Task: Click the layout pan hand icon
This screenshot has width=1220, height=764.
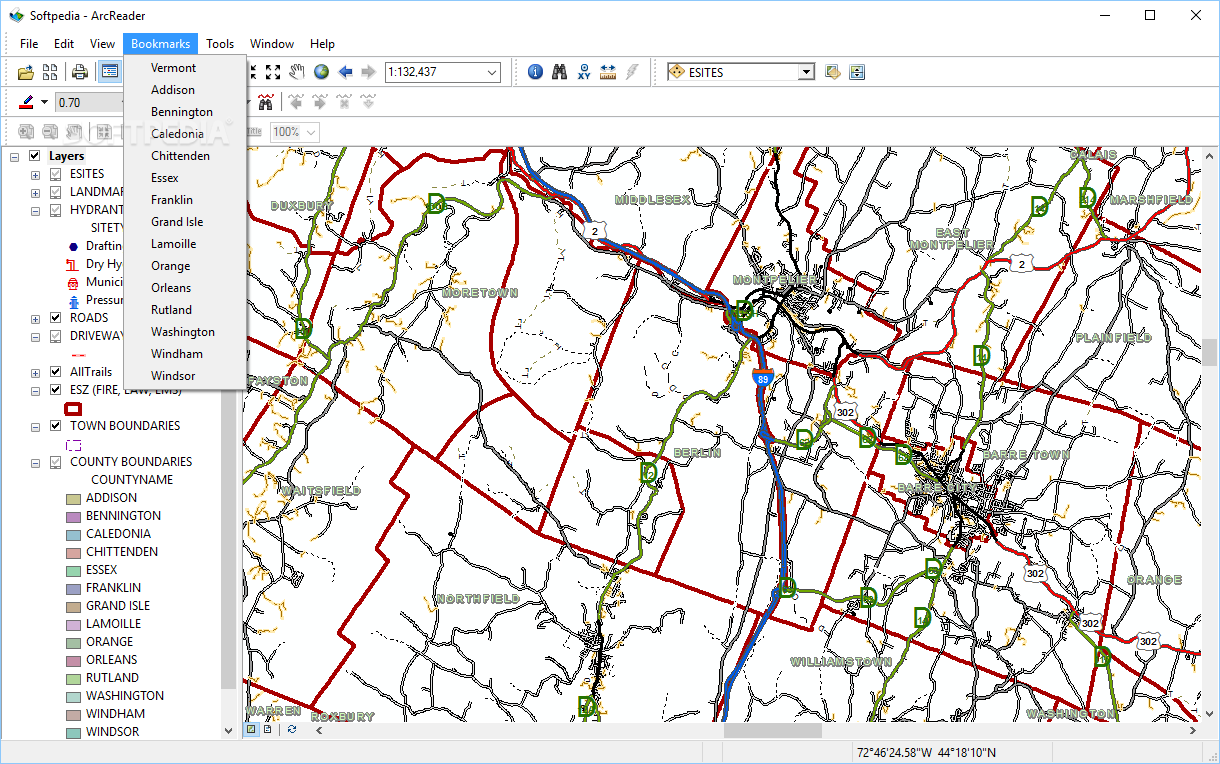Action: click(74, 132)
